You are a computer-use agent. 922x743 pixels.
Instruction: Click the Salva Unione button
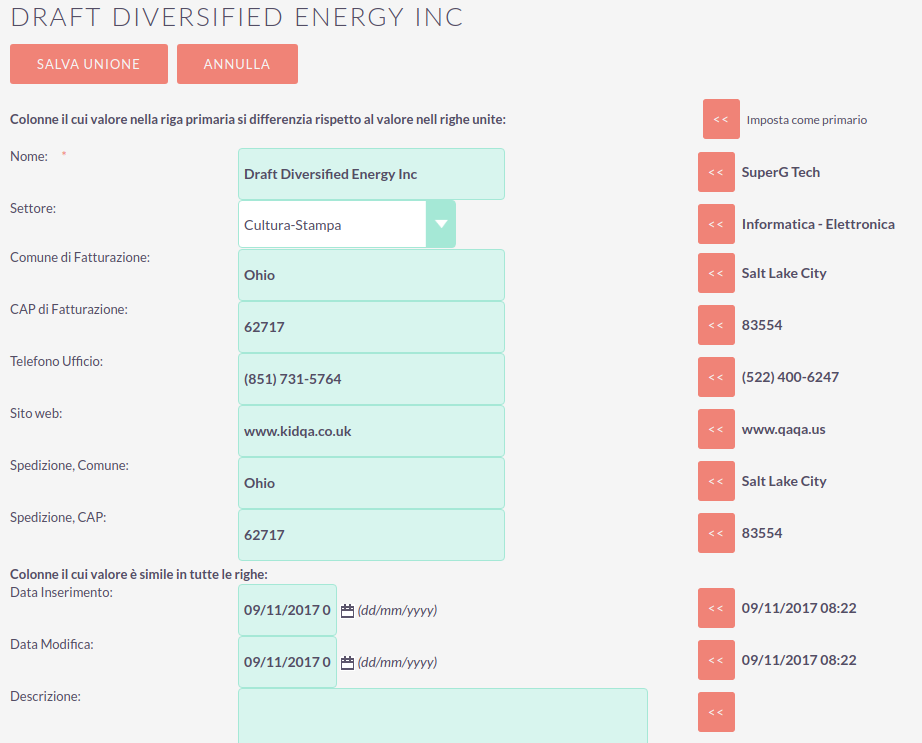coord(89,64)
